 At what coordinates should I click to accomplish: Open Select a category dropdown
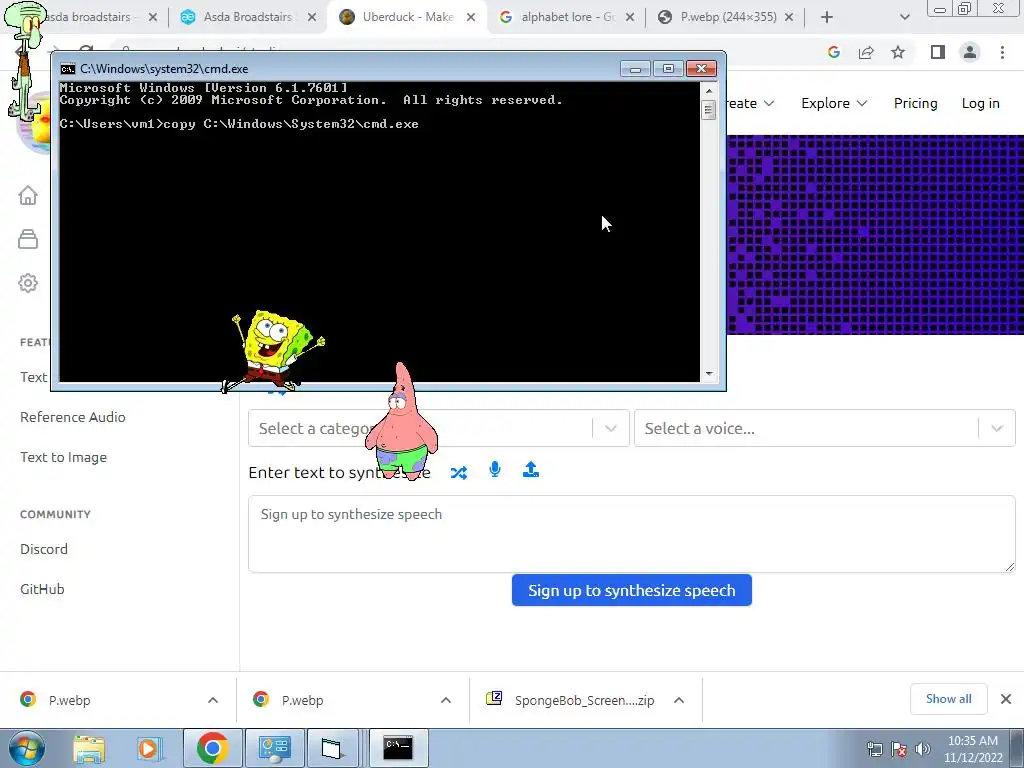click(x=438, y=428)
